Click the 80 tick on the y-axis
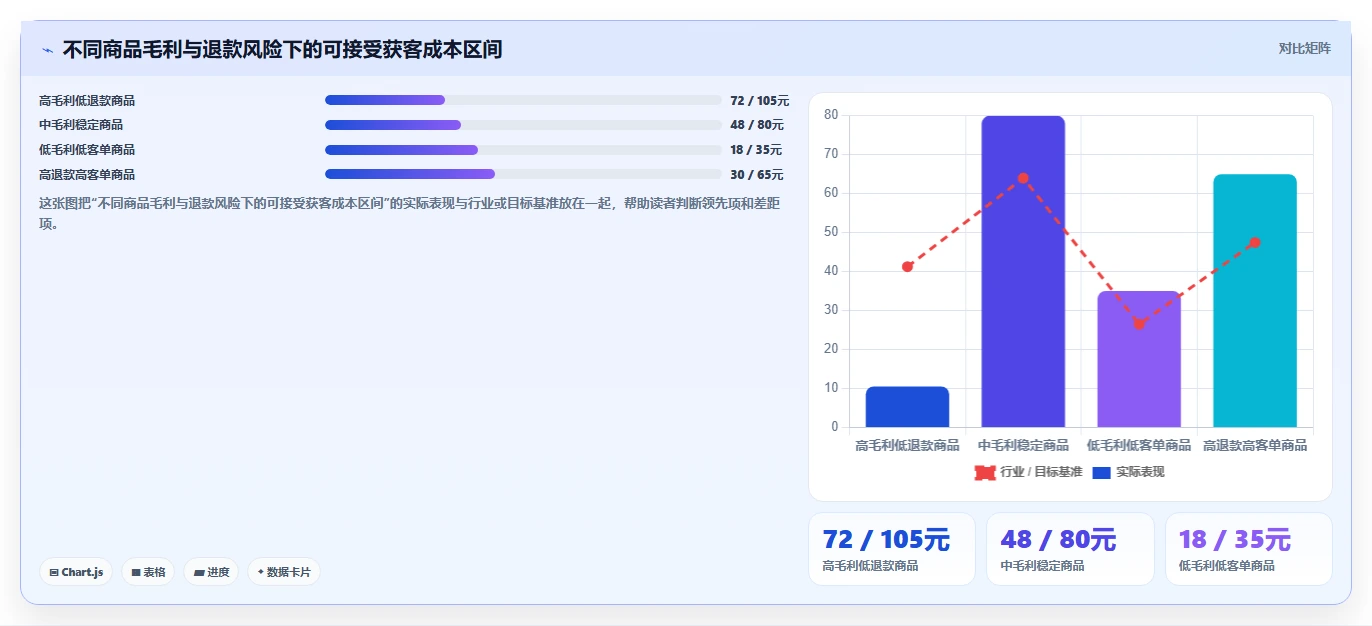1372x626 pixels. click(x=831, y=115)
